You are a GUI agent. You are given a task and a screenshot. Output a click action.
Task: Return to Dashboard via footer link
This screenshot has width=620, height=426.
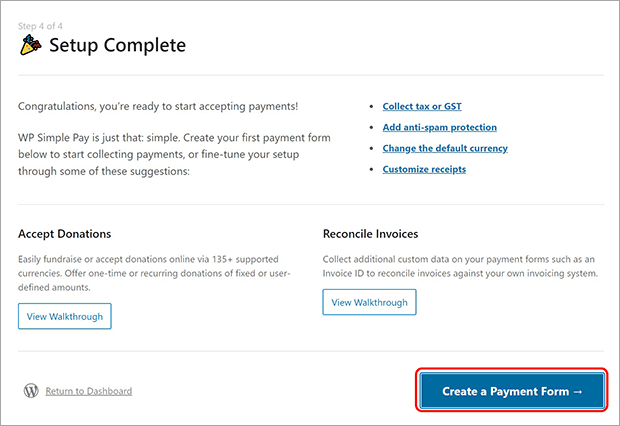pyautogui.click(x=89, y=391)
